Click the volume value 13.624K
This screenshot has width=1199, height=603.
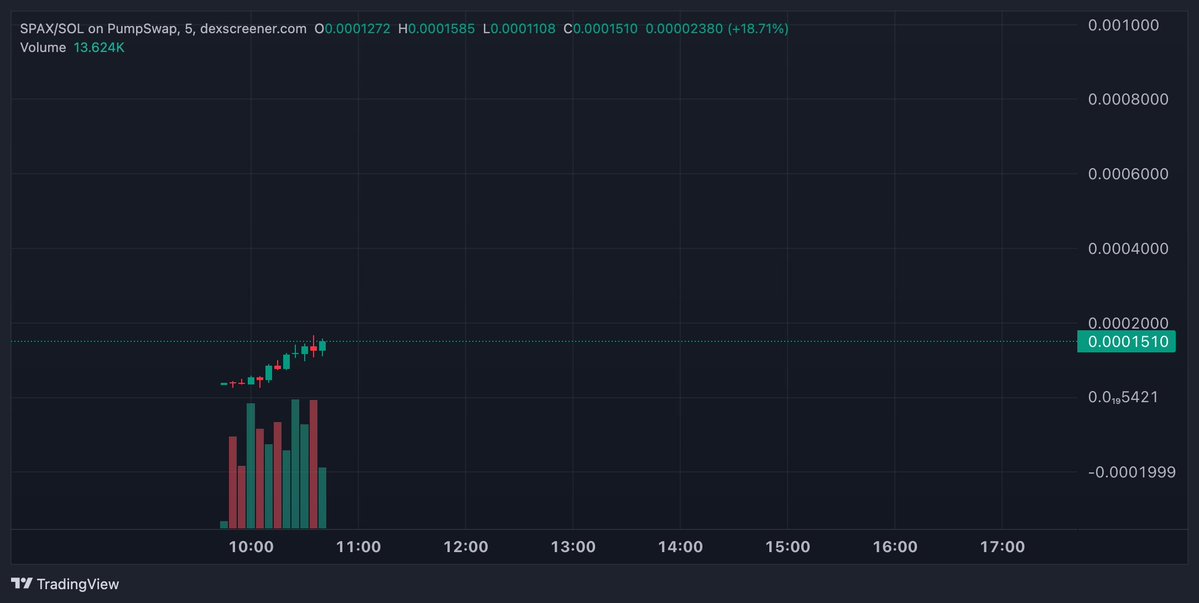[99, 47]
